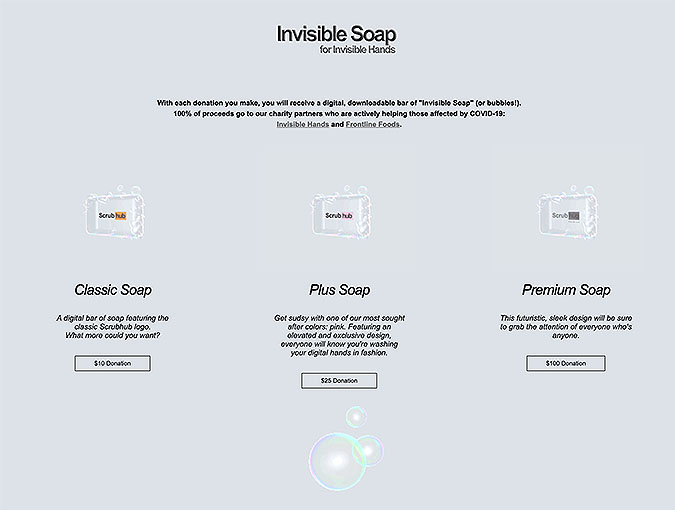
Task: Donate $100 for Premium Soap
Action: click(566, 363)
